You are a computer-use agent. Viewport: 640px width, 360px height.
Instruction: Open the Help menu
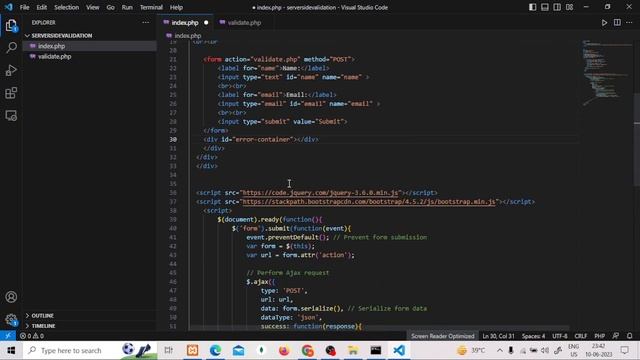coord(176,7)
